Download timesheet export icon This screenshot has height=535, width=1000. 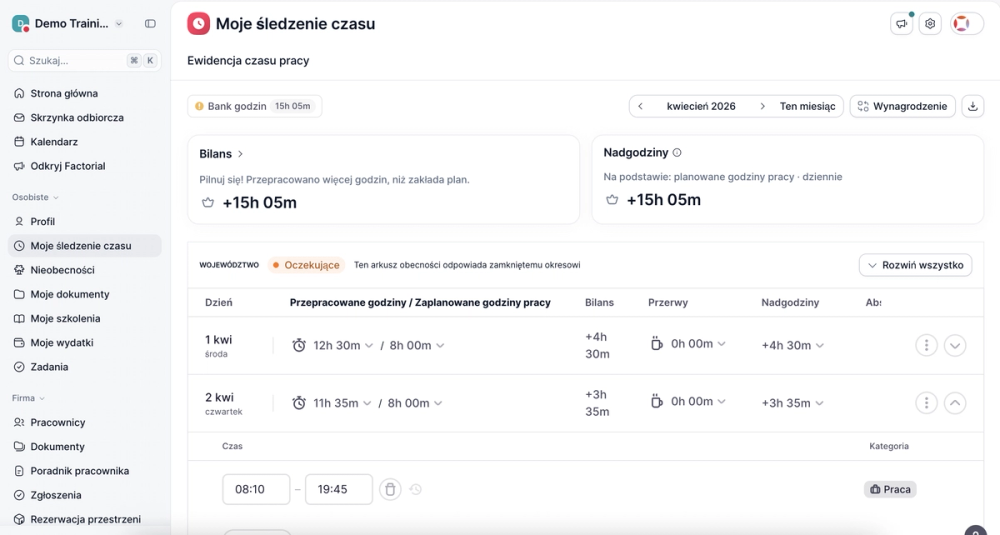point(973,106)
